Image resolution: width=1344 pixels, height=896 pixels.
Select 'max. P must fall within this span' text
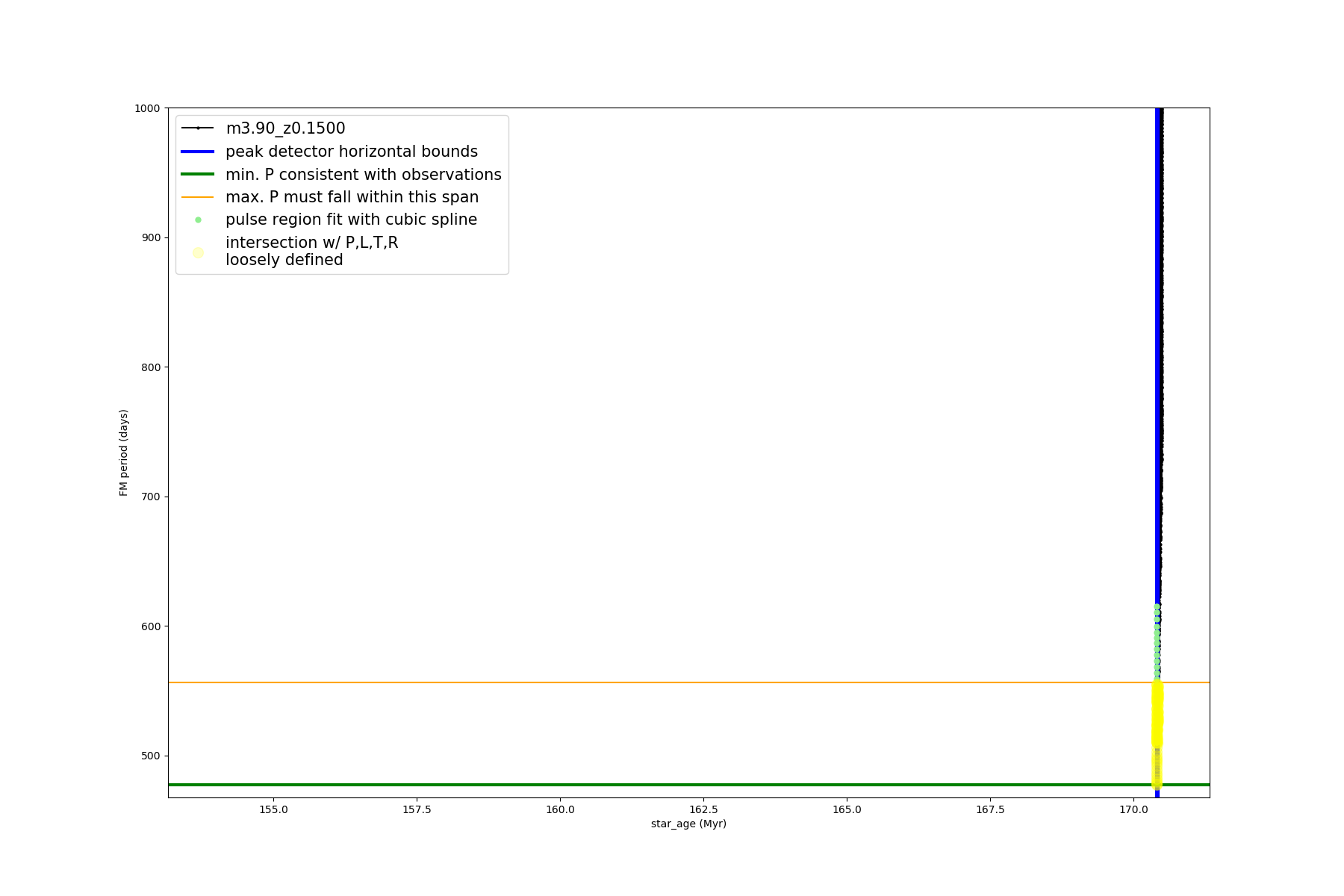tap(352, 197)
